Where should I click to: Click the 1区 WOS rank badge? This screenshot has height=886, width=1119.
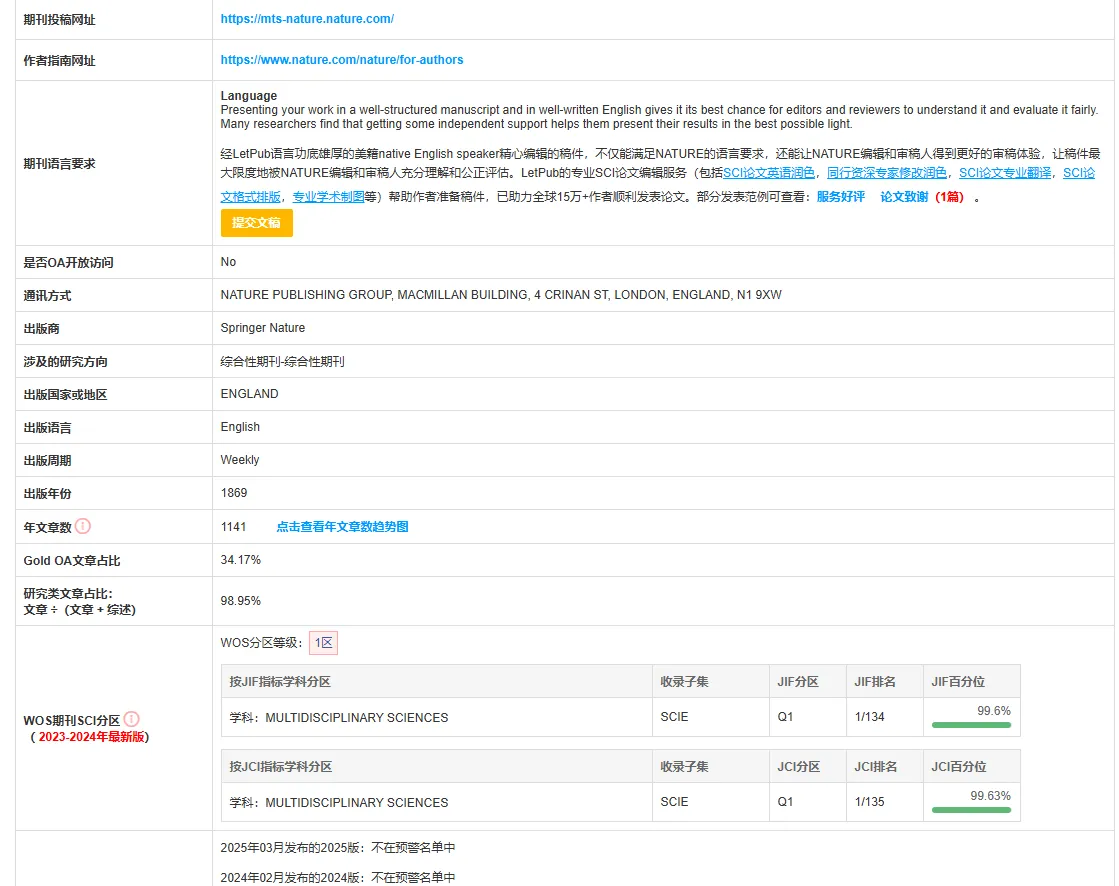pos(323,643)
